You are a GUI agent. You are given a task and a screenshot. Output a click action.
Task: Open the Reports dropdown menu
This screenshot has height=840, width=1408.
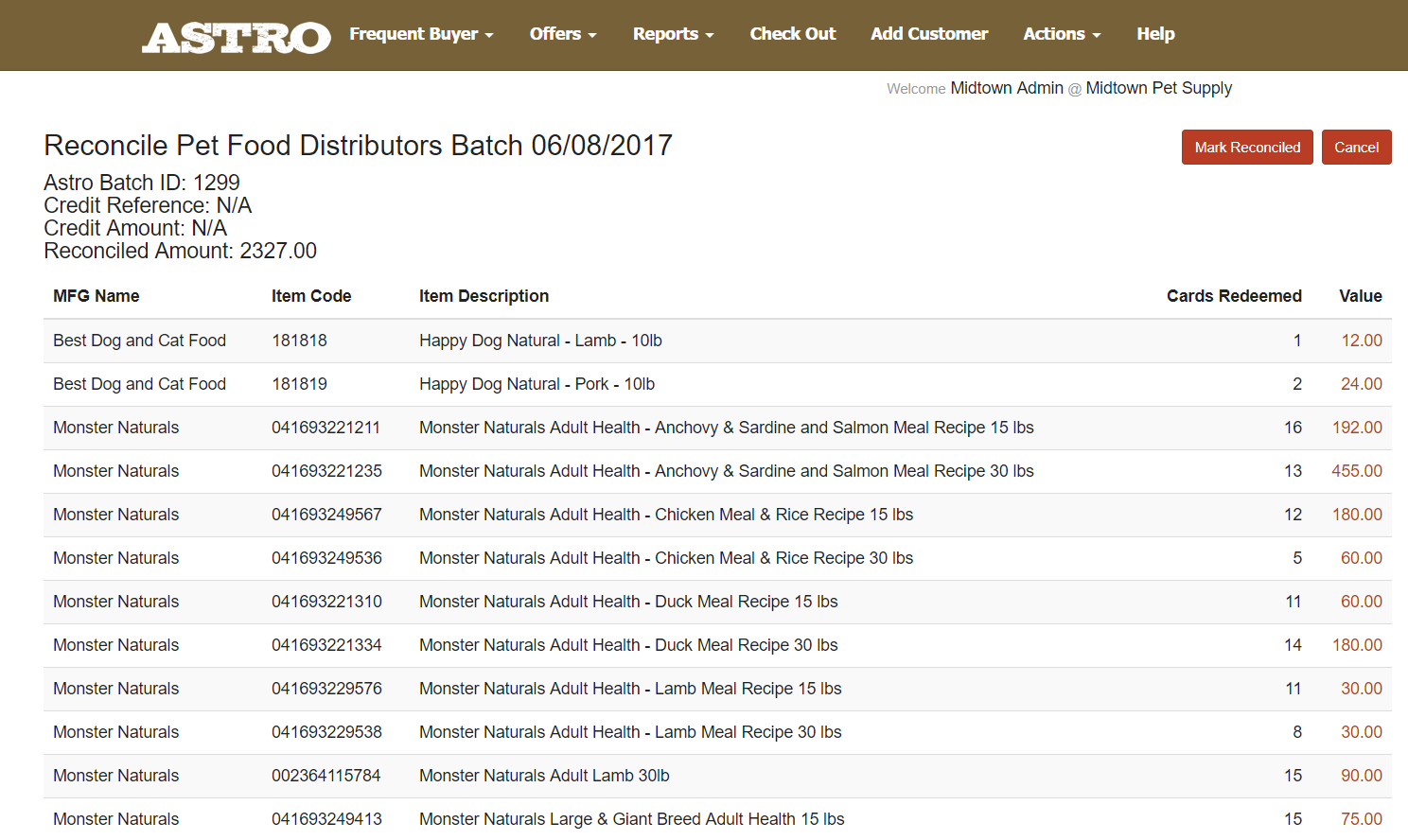673,34
